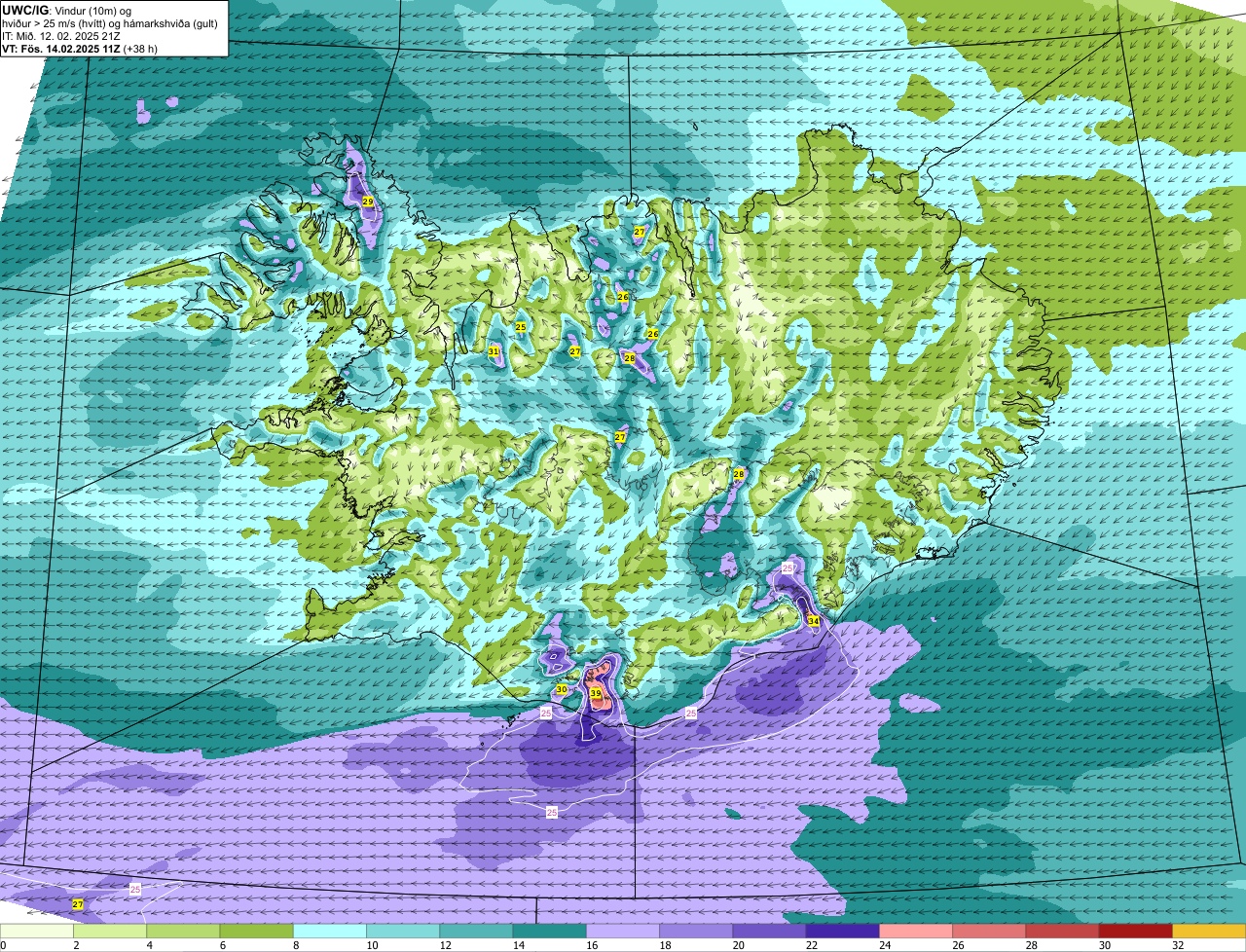This screenshot has height=952, width=1246.
Task: Click the 18–20 m/s purple legend segment
Action: coord(696,932)
